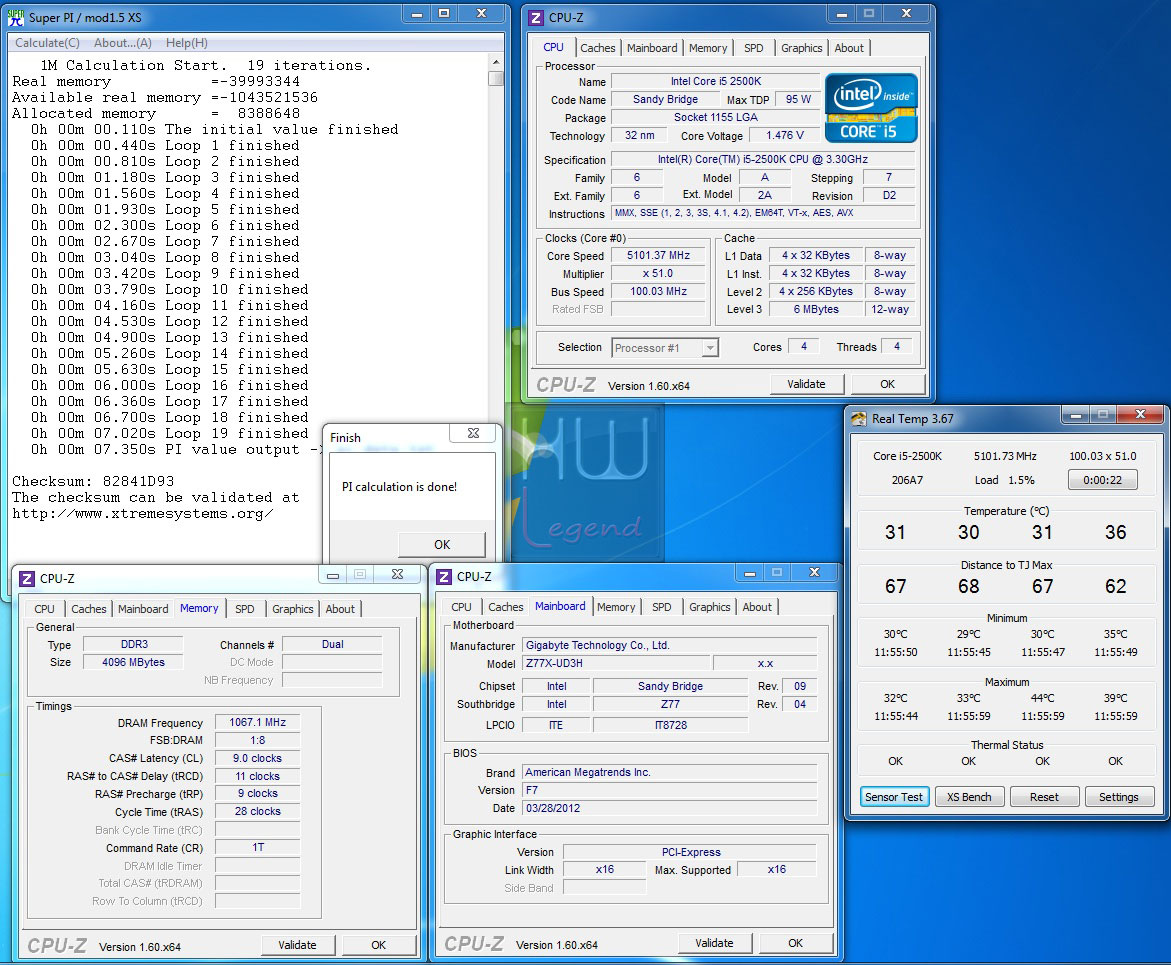Click the DRAM Frequency value 1067.1 MHz
The width and height of the screenshot is (1171, 965).
[x=258, y=722]
